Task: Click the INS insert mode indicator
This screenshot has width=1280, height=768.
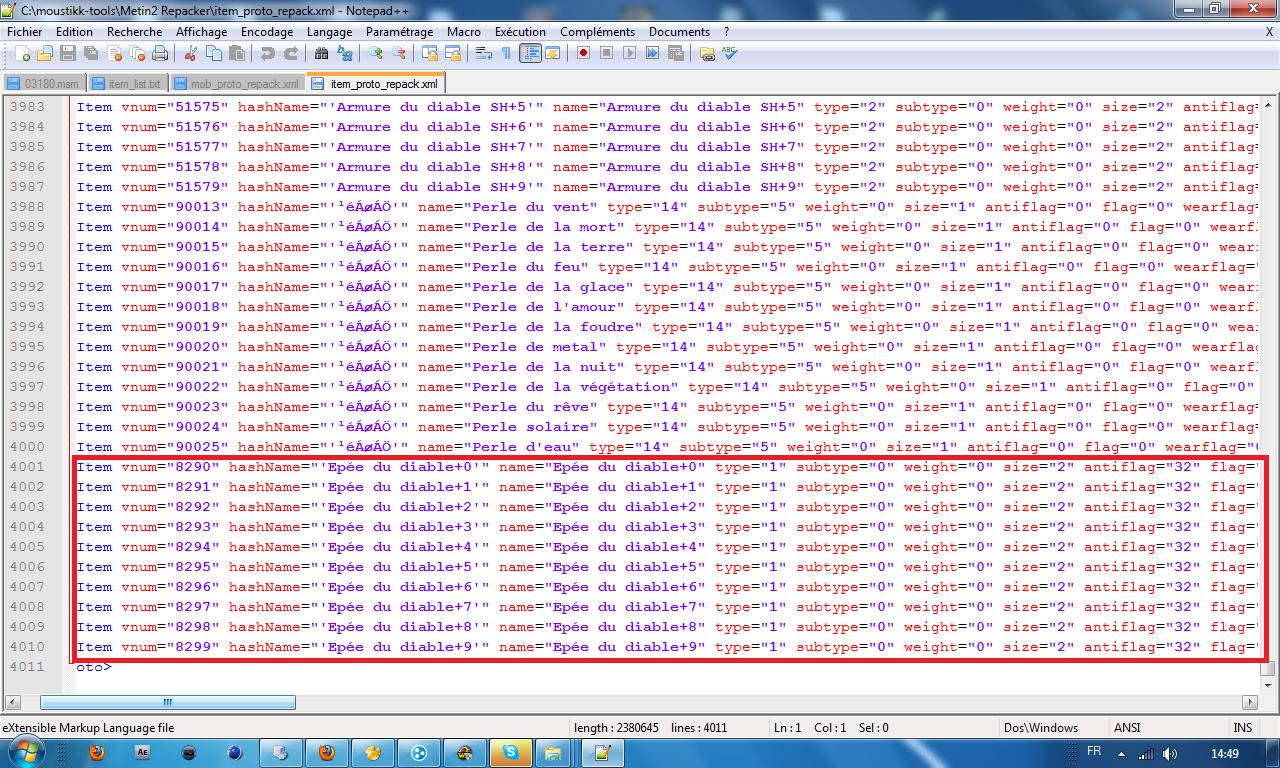Action: pyautogui.click(x=1243, y=728)
